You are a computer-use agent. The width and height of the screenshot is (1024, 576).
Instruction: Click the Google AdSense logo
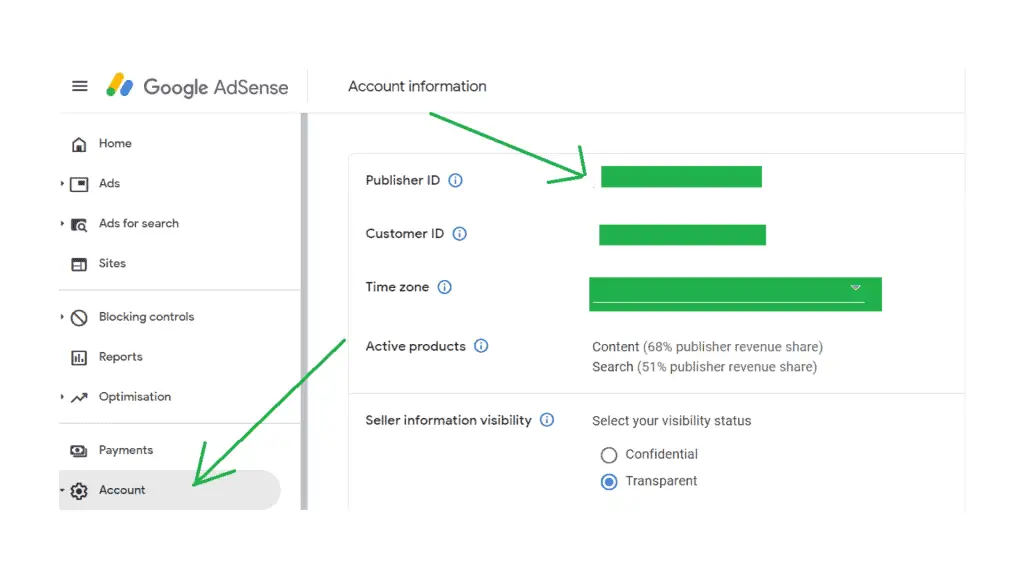[197, 87]
